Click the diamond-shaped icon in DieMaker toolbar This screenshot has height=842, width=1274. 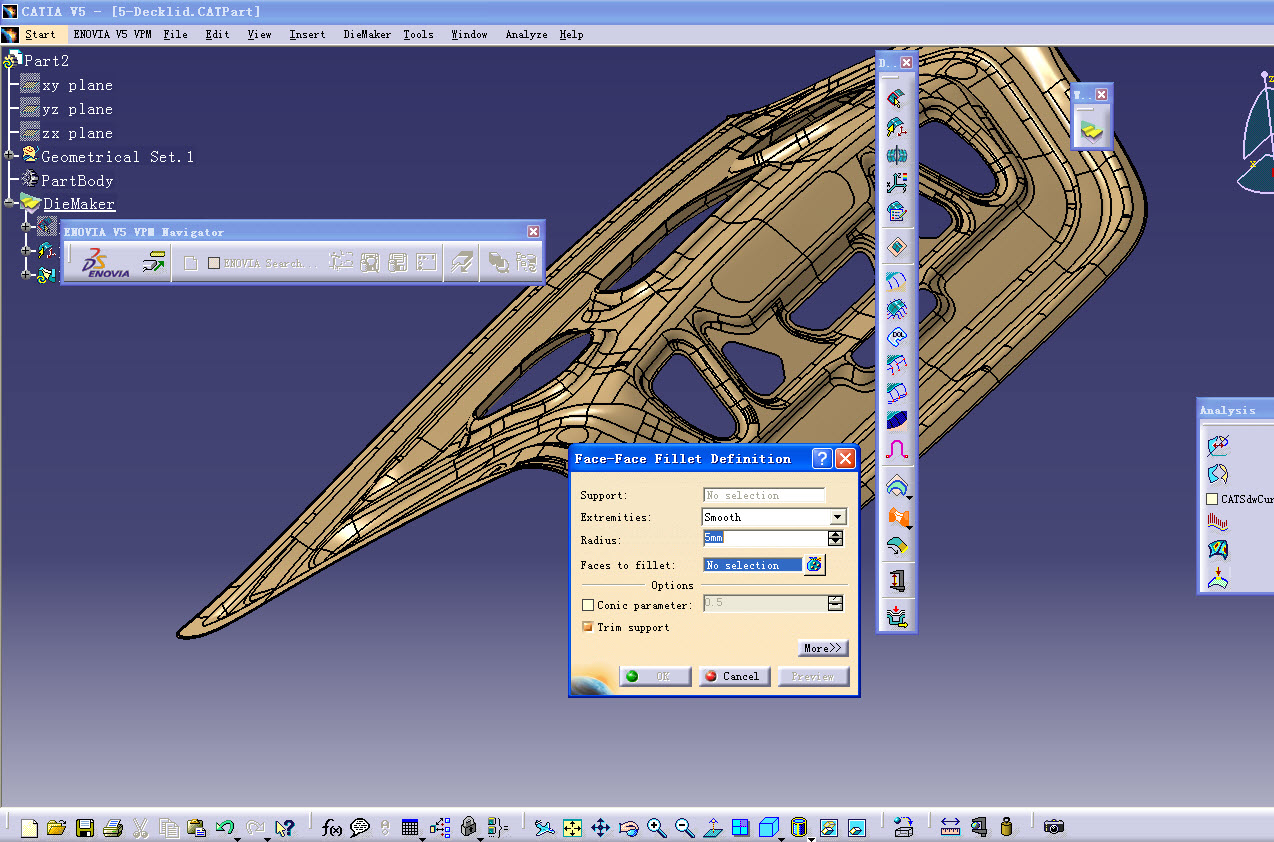[x=896, y=246]
